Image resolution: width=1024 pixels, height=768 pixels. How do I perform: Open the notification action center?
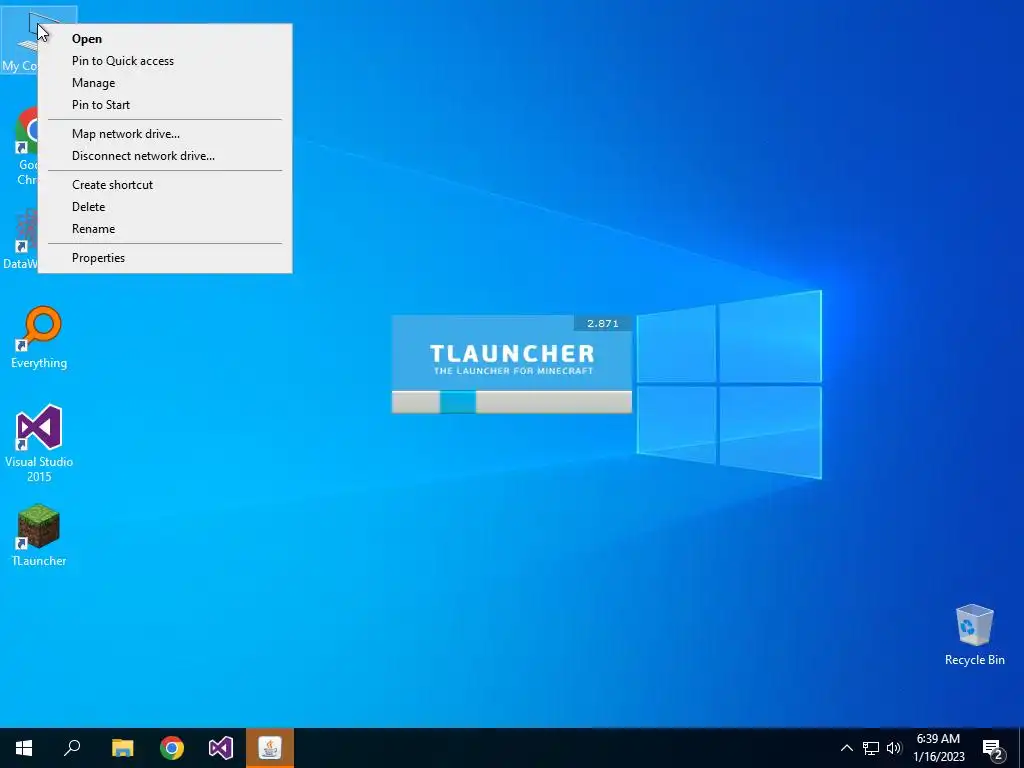pos(993,749)
